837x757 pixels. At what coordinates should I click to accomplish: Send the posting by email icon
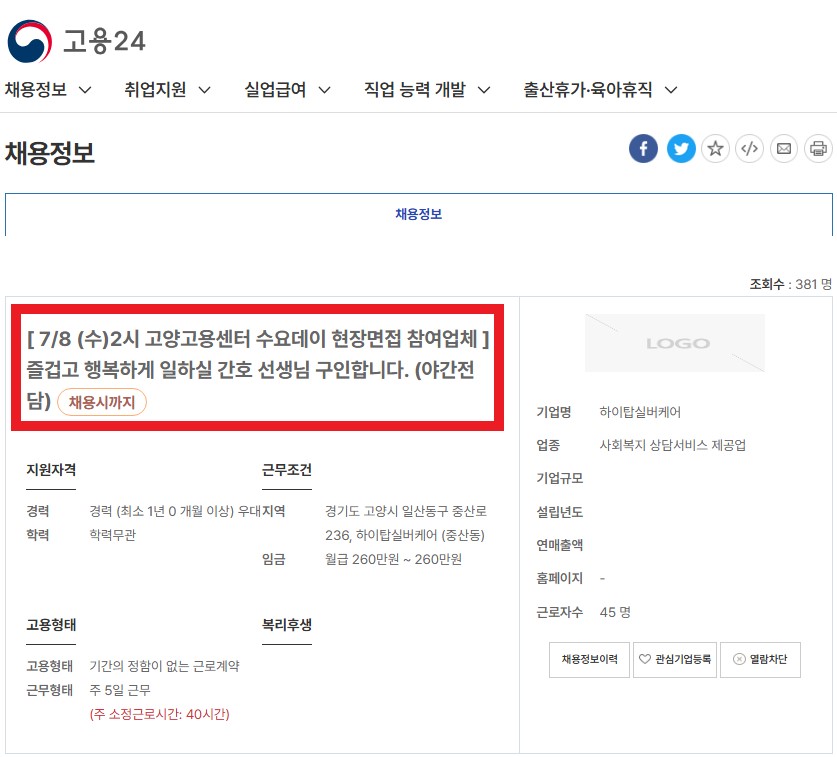[784, 148]
